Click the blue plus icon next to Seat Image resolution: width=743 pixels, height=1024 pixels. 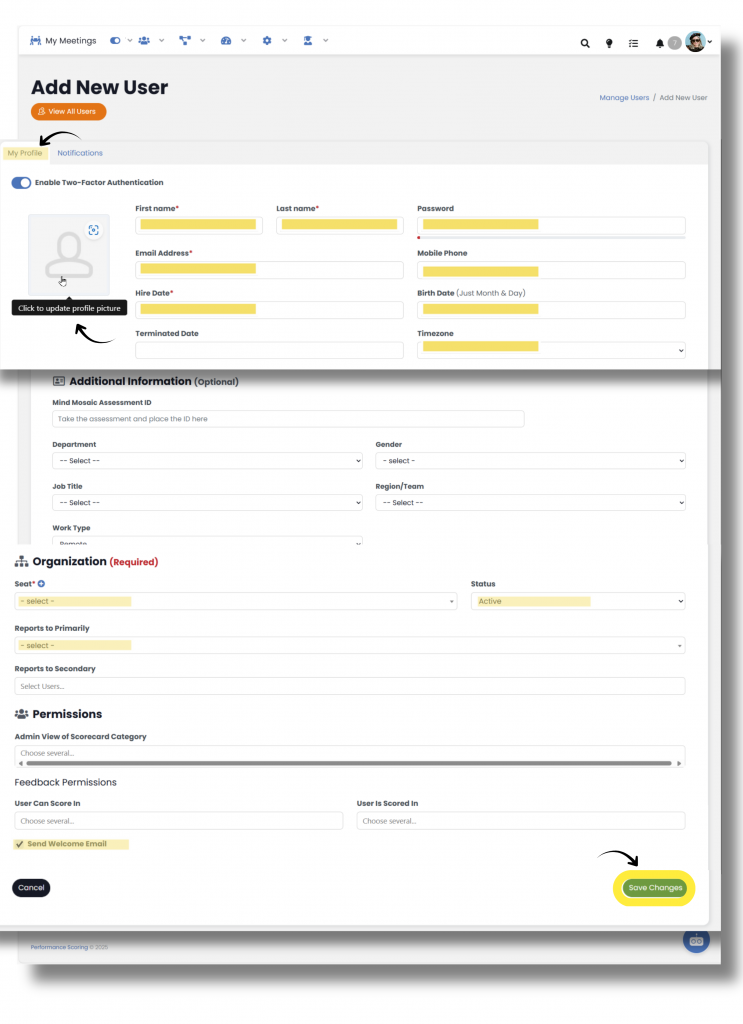click(x=41, y=584)
